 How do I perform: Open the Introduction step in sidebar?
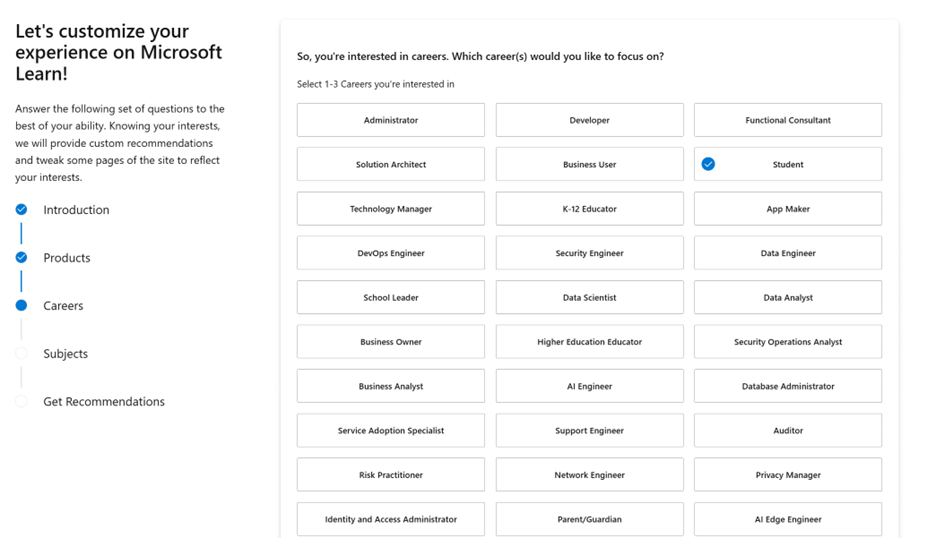76,210
